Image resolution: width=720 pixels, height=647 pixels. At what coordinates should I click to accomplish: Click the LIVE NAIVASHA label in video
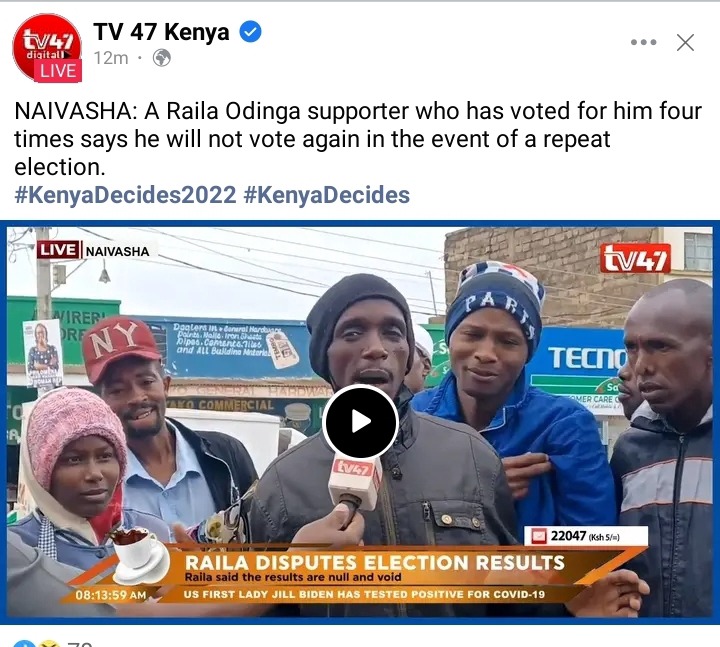tap(94, 251)
